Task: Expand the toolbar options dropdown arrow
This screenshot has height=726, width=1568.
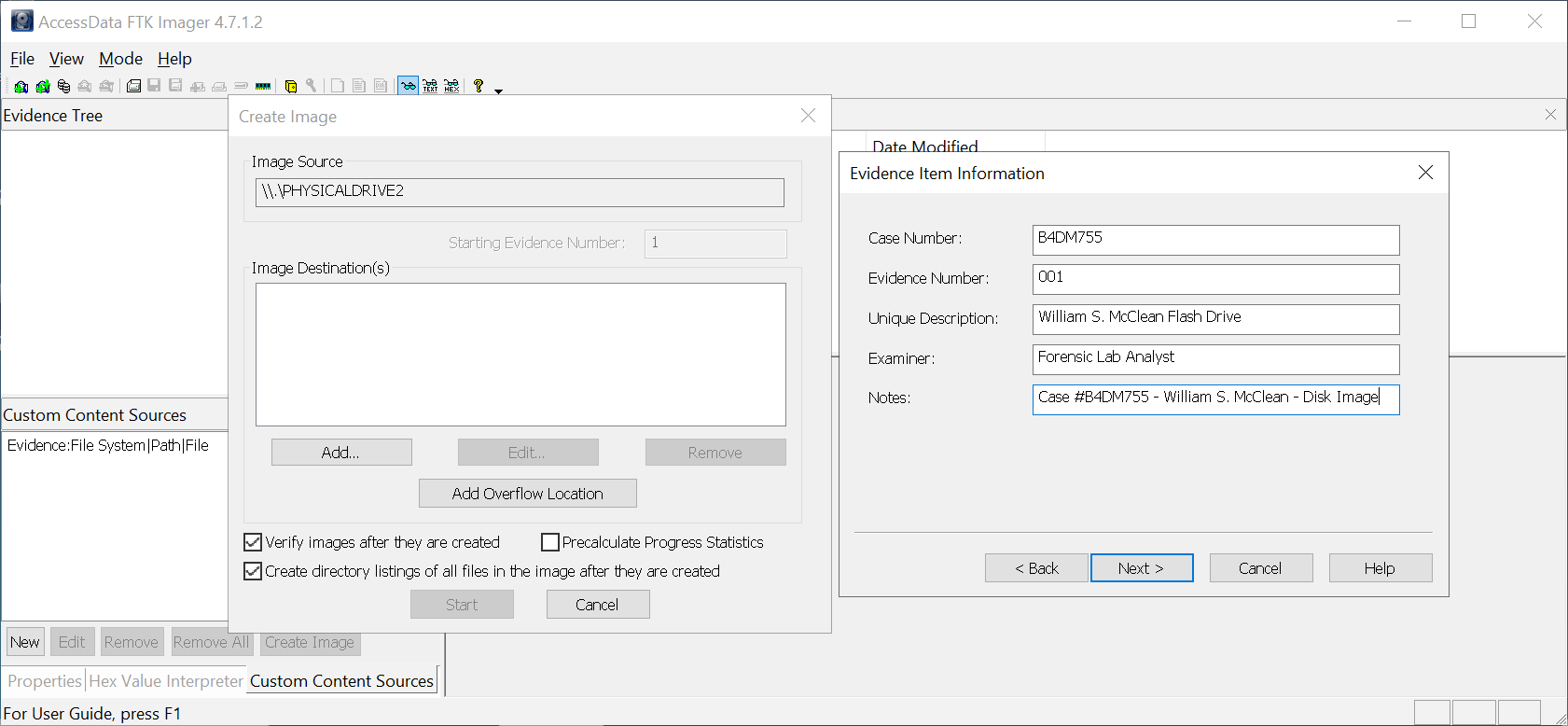Action: click(498, 91)
